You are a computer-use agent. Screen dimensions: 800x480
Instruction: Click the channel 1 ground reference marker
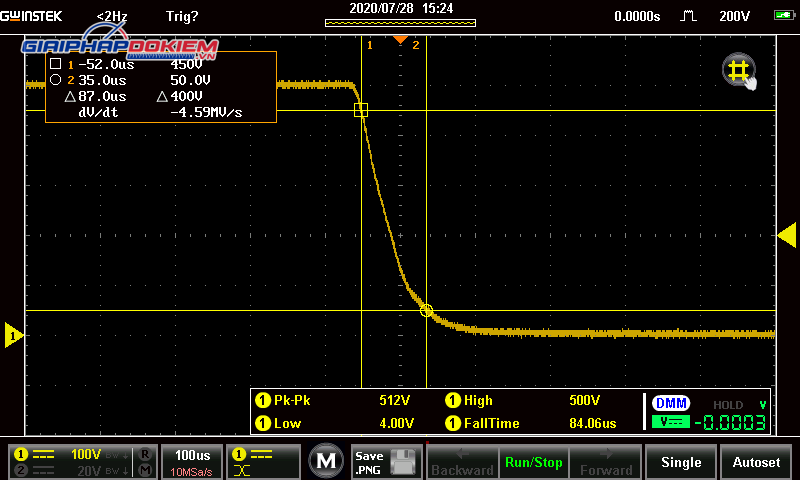(x=13, y=335)
